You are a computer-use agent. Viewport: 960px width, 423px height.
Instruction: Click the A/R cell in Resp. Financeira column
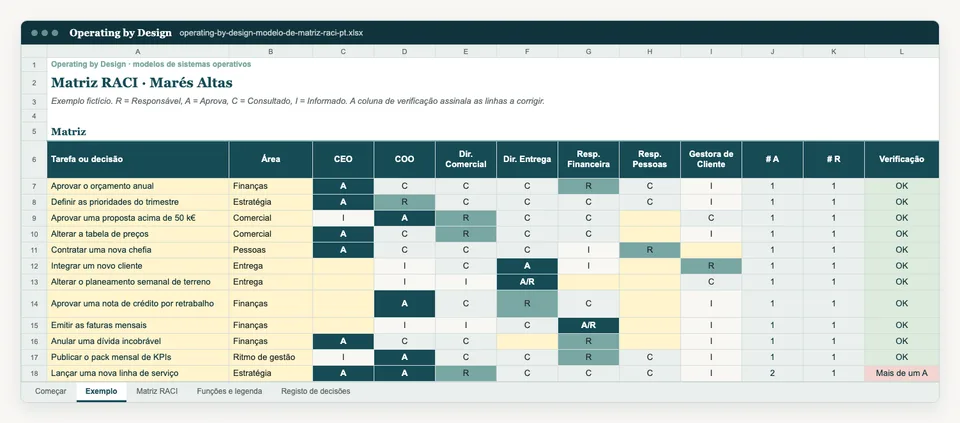click(x=588, y=325)
